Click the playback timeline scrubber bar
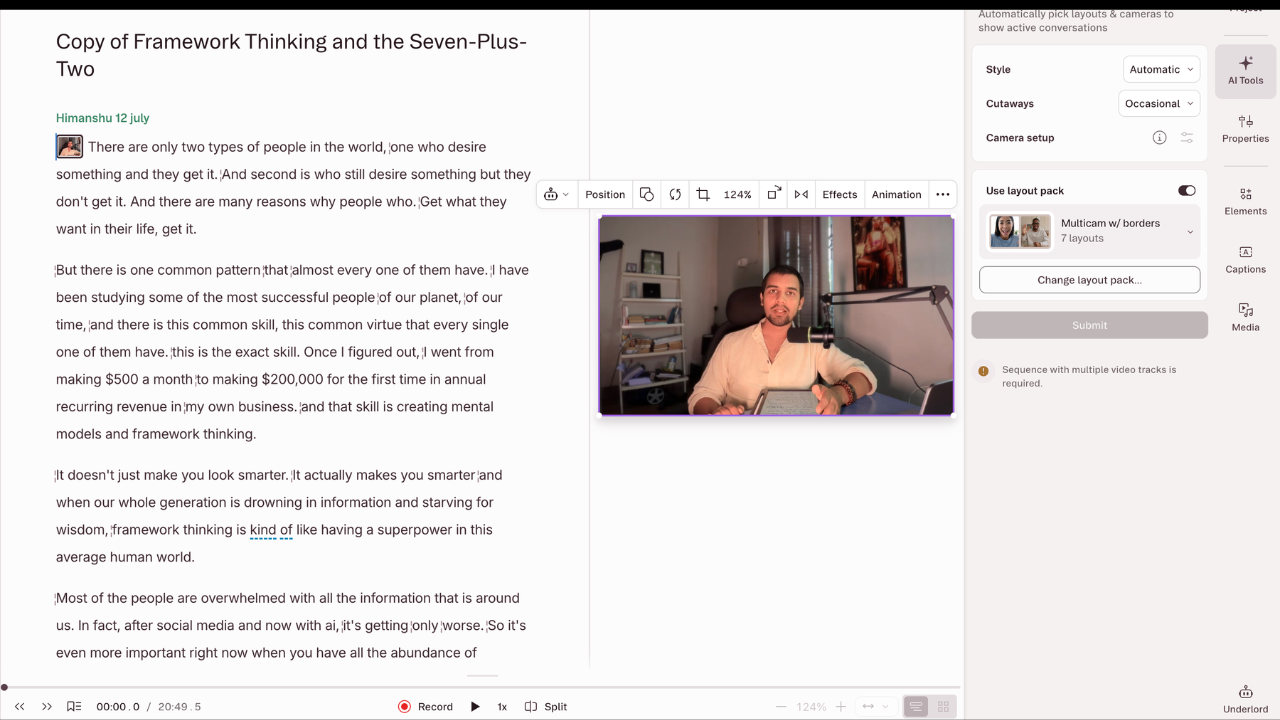Screen dimensions: 1280x720 pyautogui.click(x=480, y=687)
